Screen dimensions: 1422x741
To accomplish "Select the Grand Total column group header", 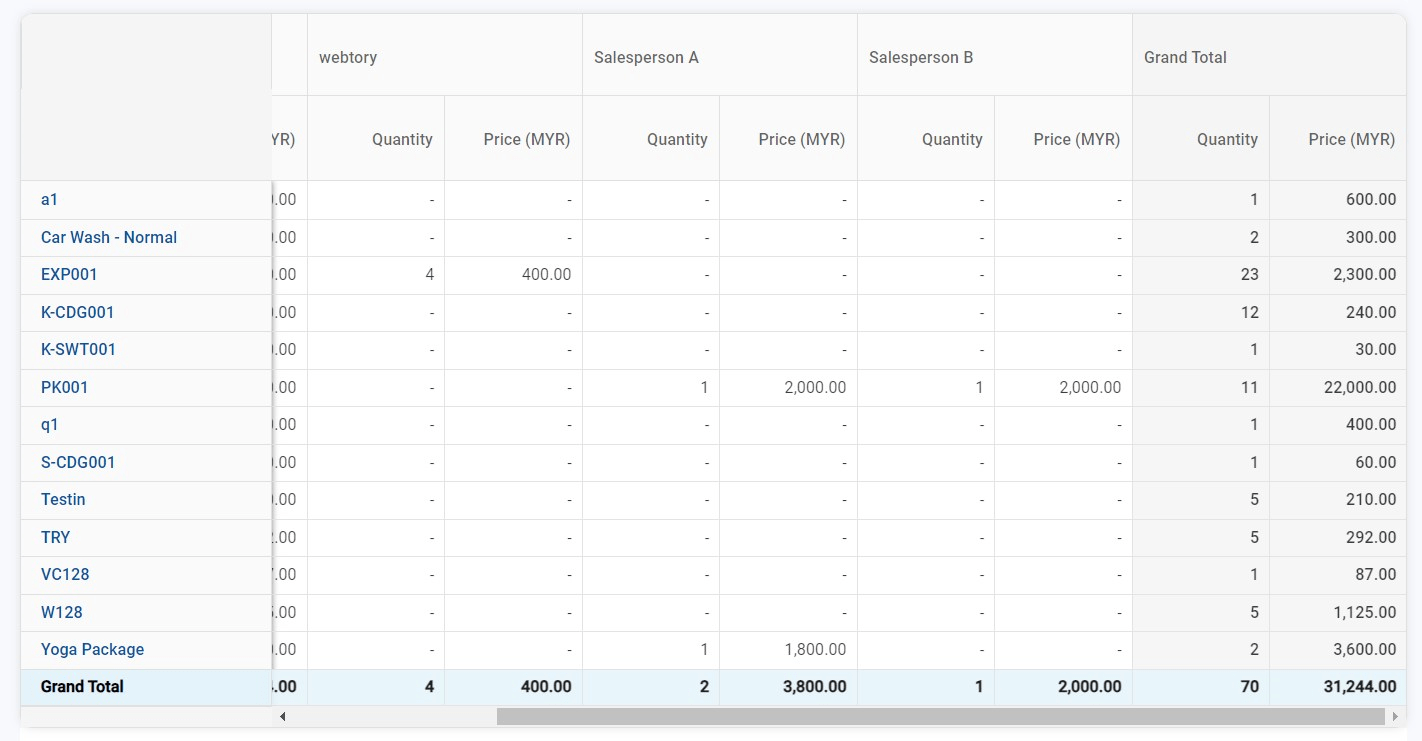I will point(1185,57).
